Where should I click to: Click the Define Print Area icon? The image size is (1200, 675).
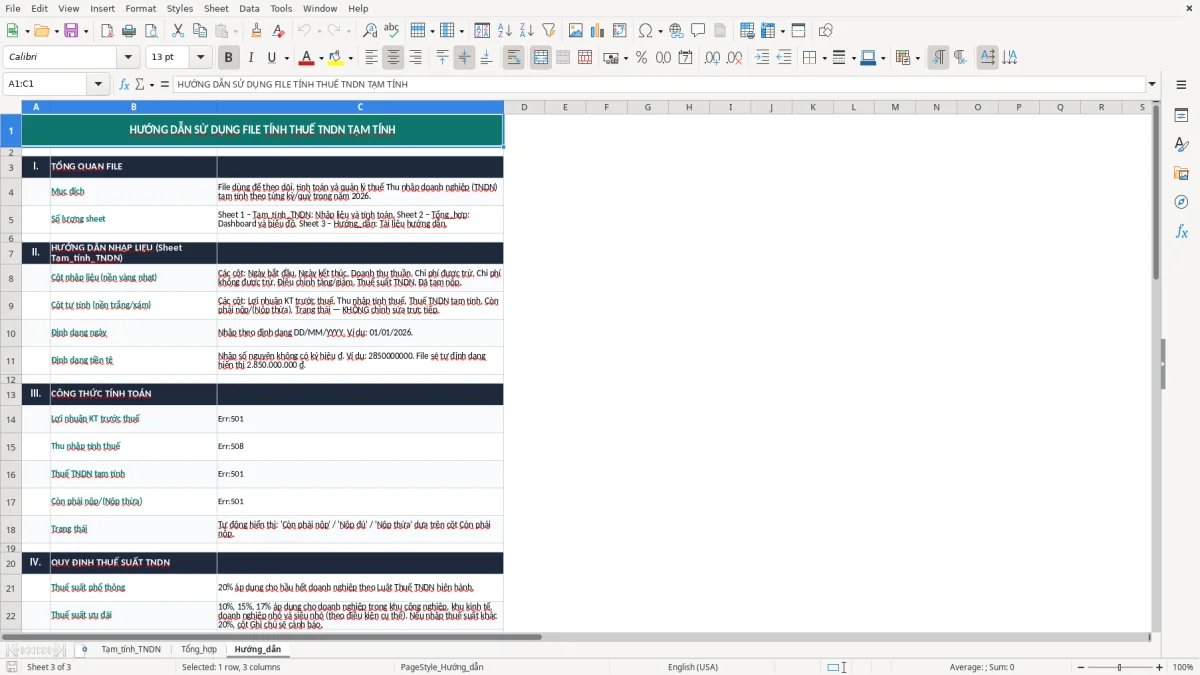point(747,31)
